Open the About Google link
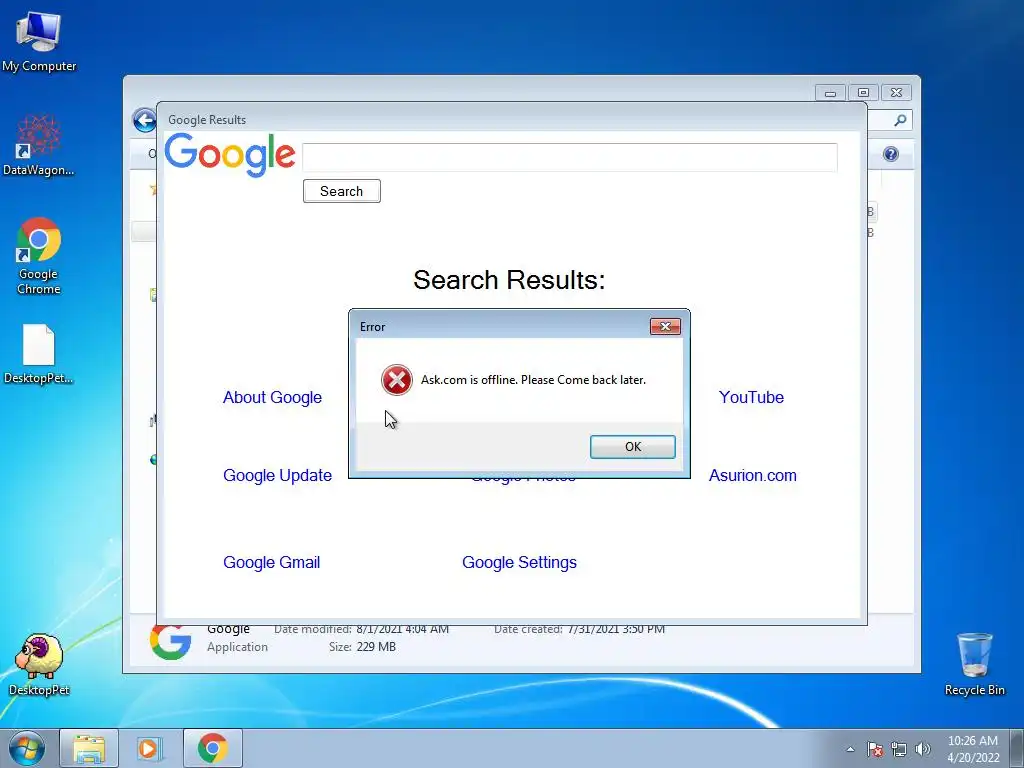 click(x=272, y=398)
